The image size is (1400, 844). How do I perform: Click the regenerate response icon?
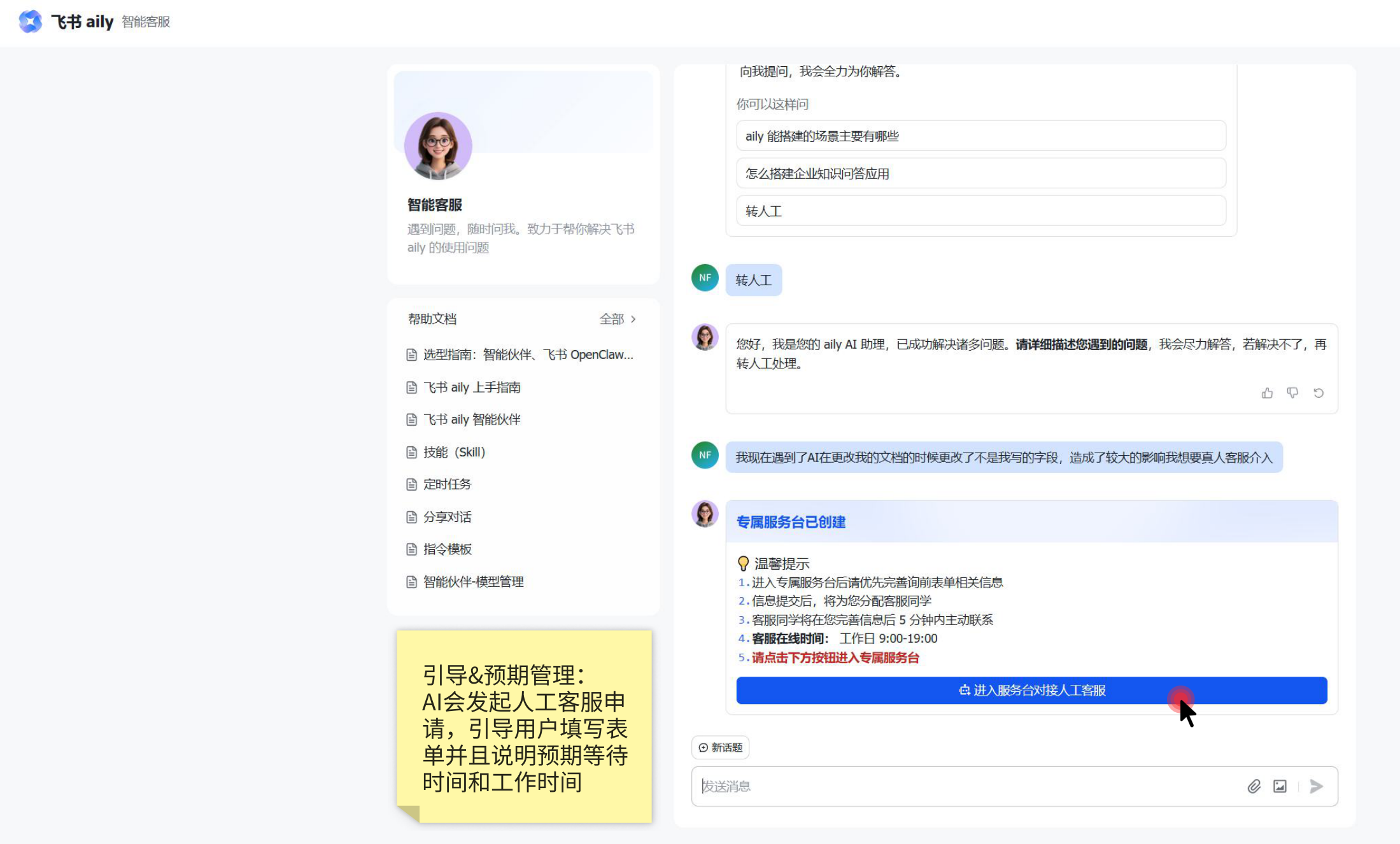1319,393
